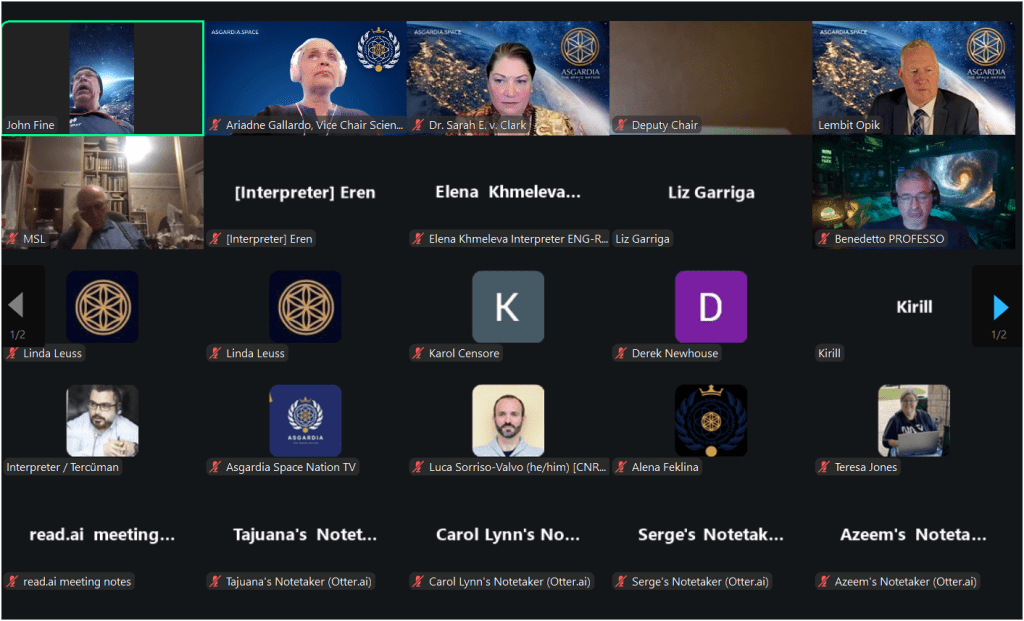Go to next gallery page arrow

click(x=1000, y=307)
